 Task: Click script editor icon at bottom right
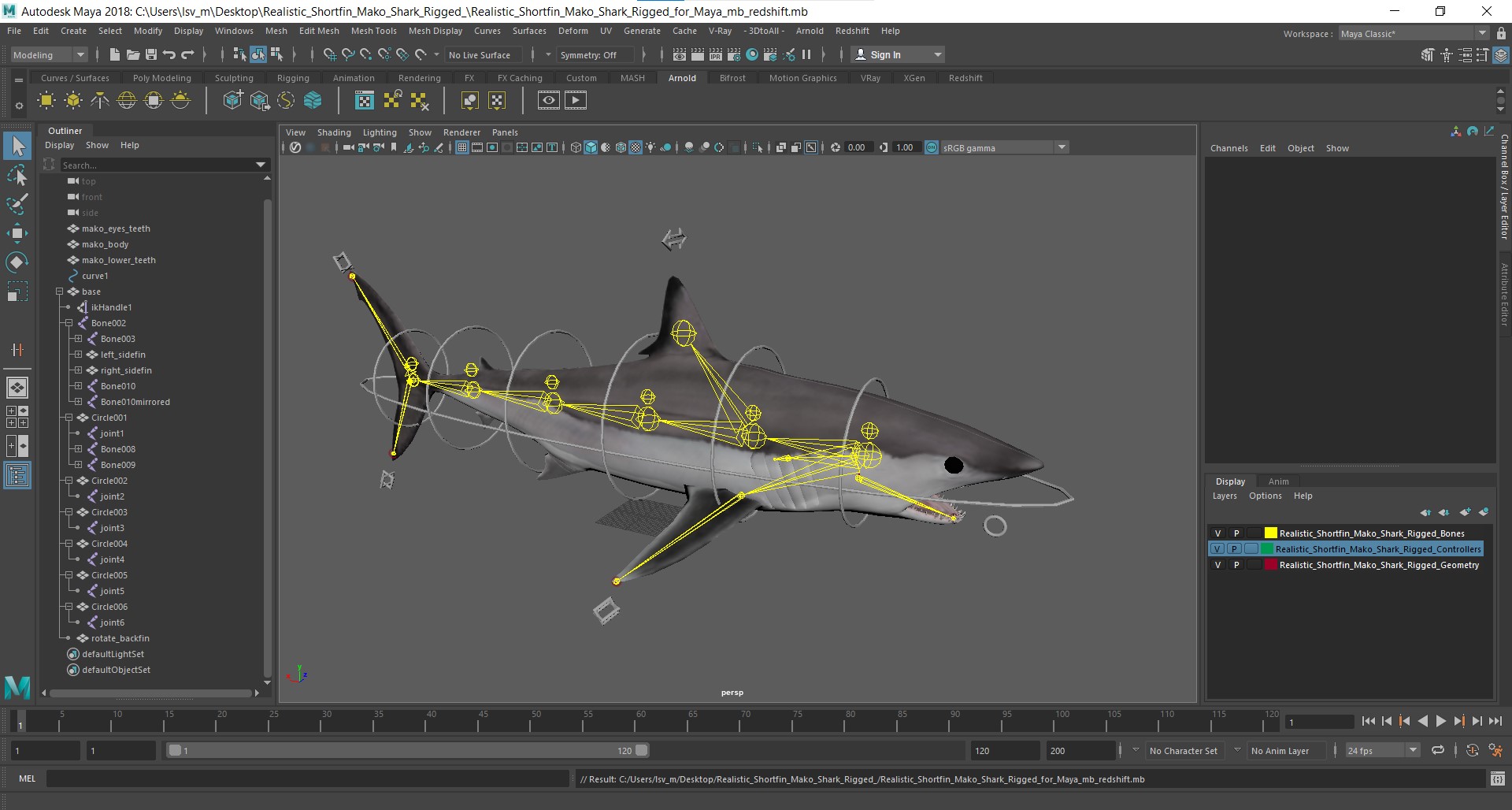tap(1497, 778)
